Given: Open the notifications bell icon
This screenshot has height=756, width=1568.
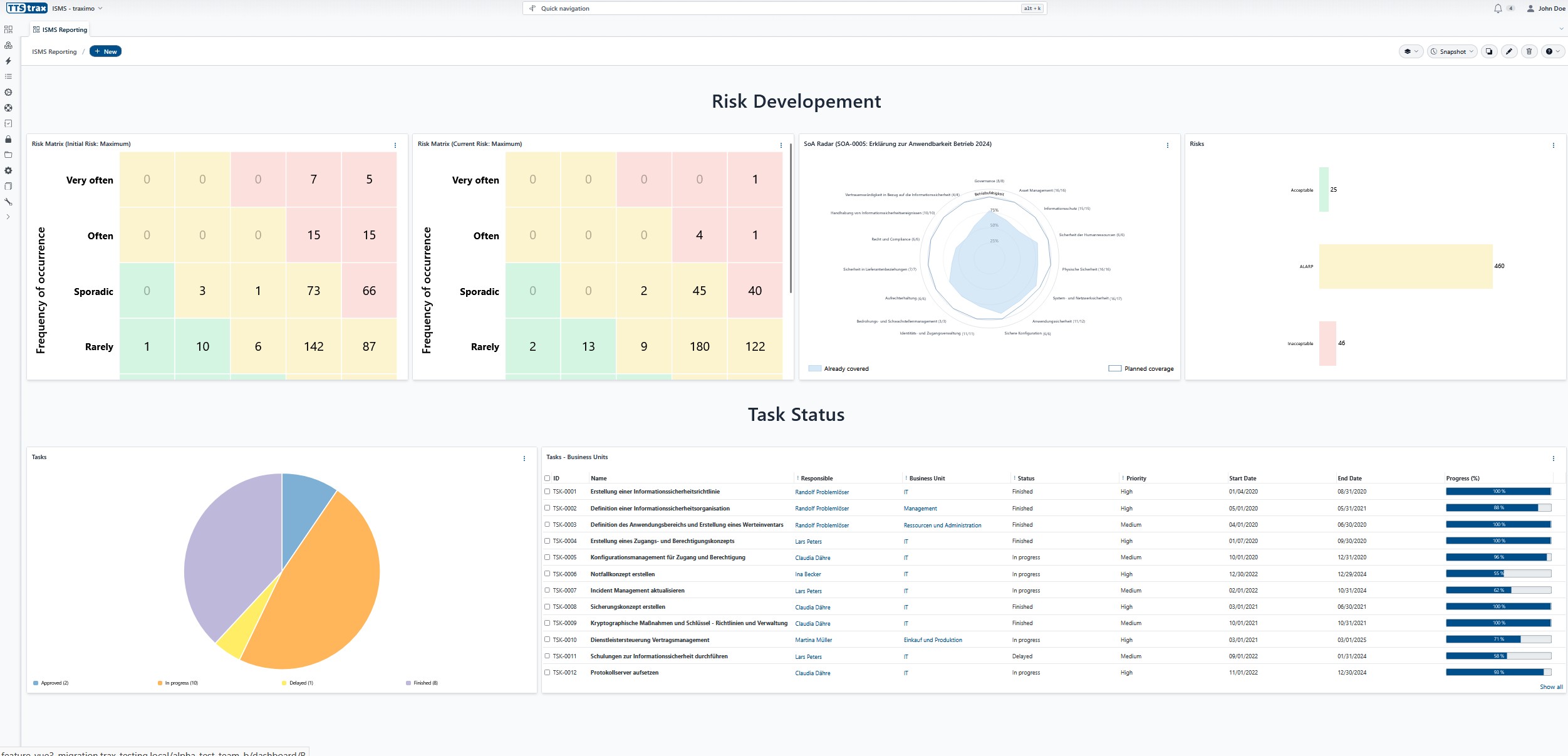Looking at the screenshot, I should click(x=1497, y=9).
